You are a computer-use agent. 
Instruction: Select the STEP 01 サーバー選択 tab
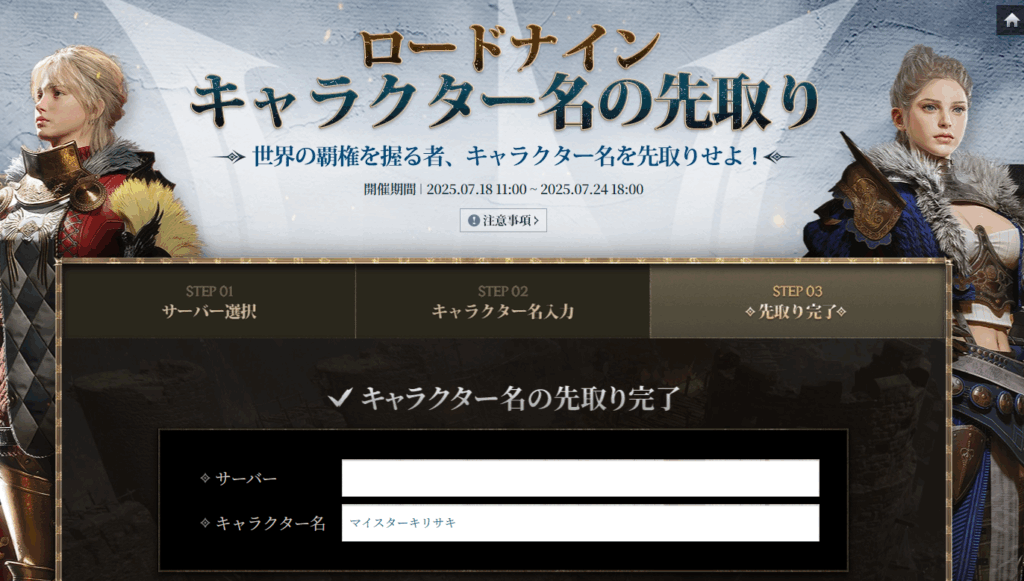coord(209,301)
